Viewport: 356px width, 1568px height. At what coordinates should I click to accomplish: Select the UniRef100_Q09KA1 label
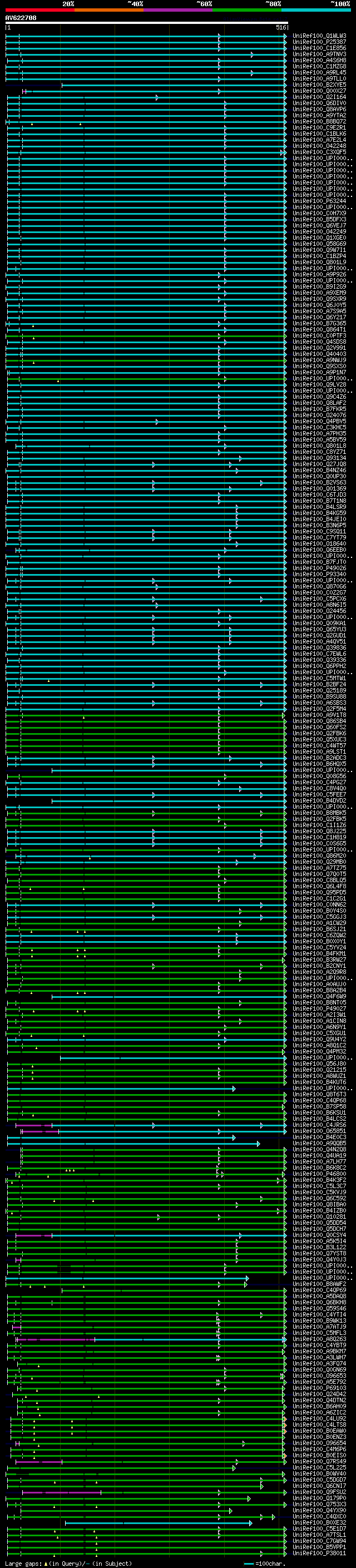pos(319,623)
